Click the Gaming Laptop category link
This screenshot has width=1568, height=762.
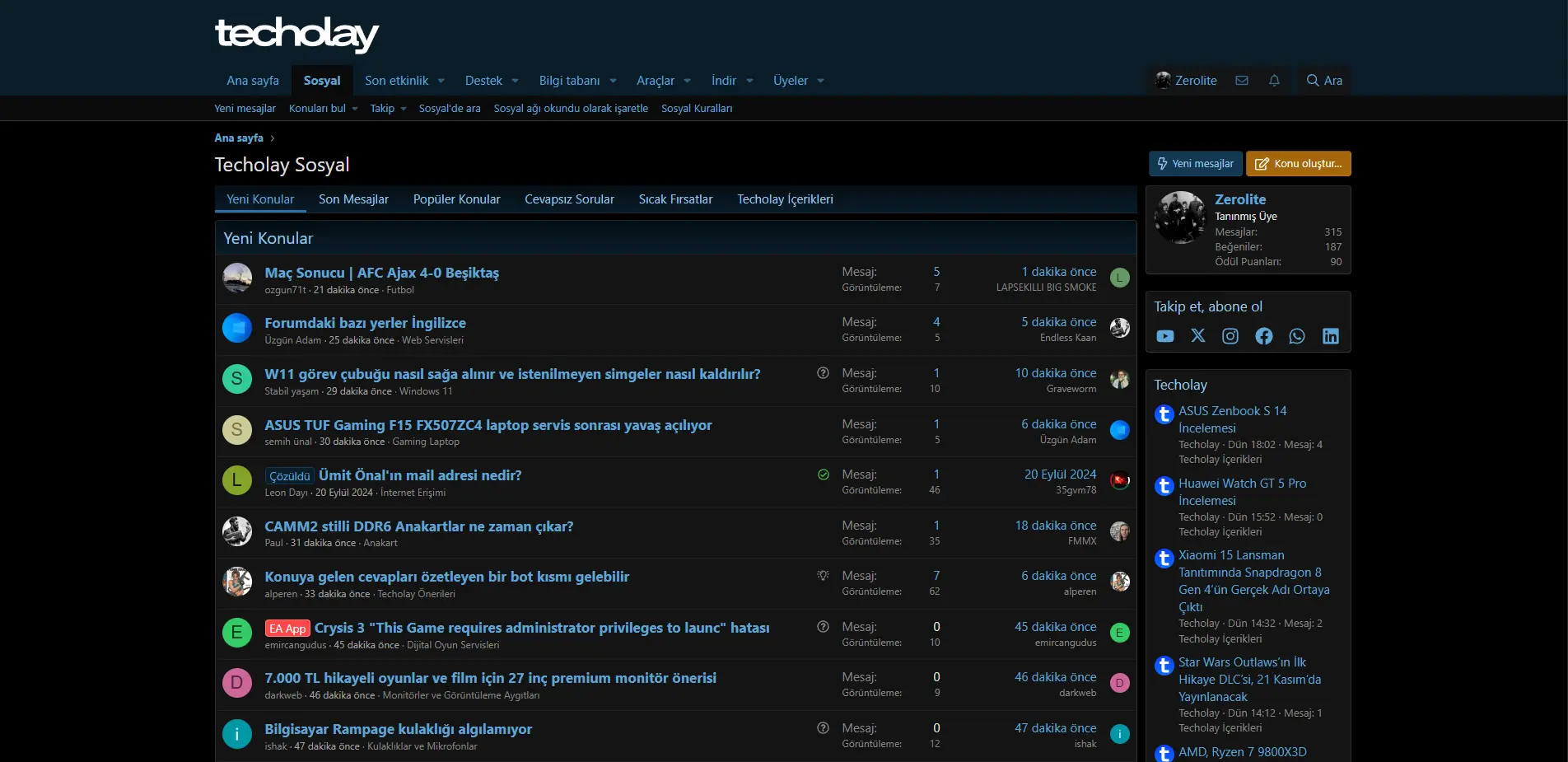(426, 442)
